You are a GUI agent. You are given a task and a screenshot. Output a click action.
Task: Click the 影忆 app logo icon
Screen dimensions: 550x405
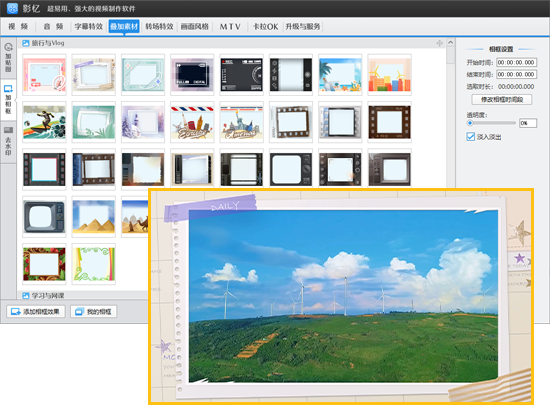[x=13, y=8]
